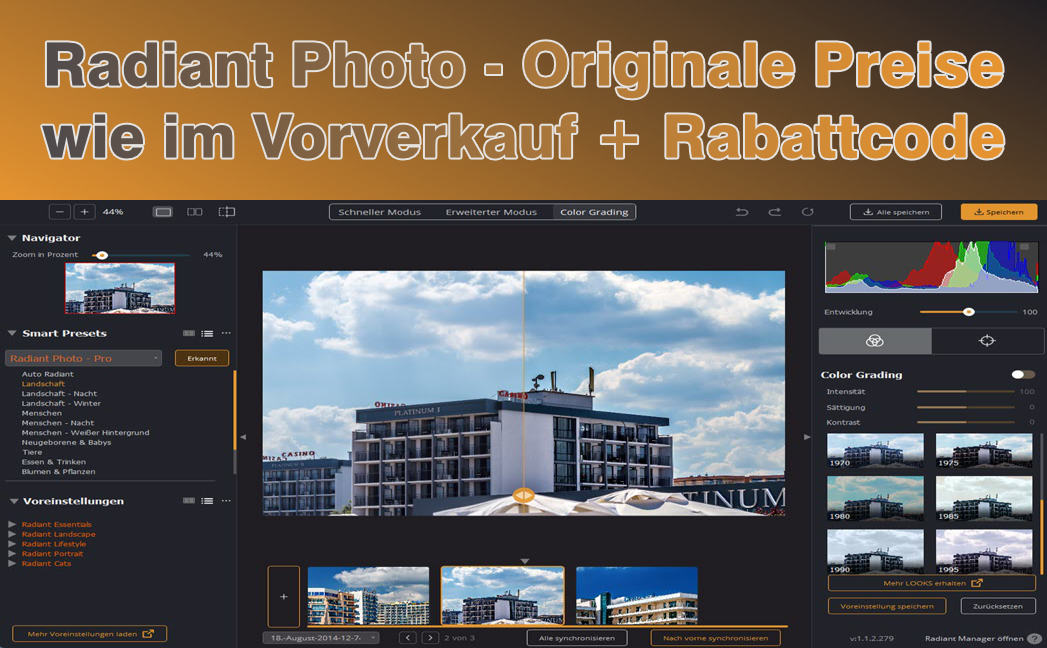The width and height of the screenshot is (1047, 648).
Task: Select the crosshair target tool tab
Action: pos(987,341)
